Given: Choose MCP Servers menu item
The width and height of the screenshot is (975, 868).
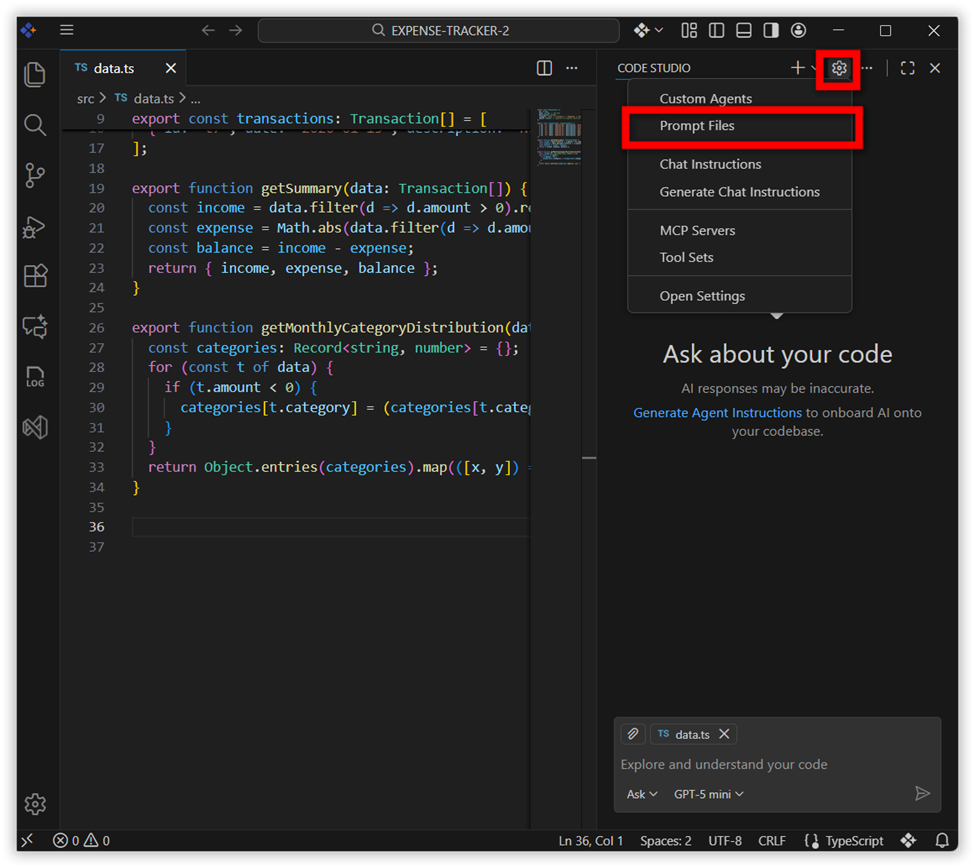Looking at the screenshot, I should pos(697,230).
